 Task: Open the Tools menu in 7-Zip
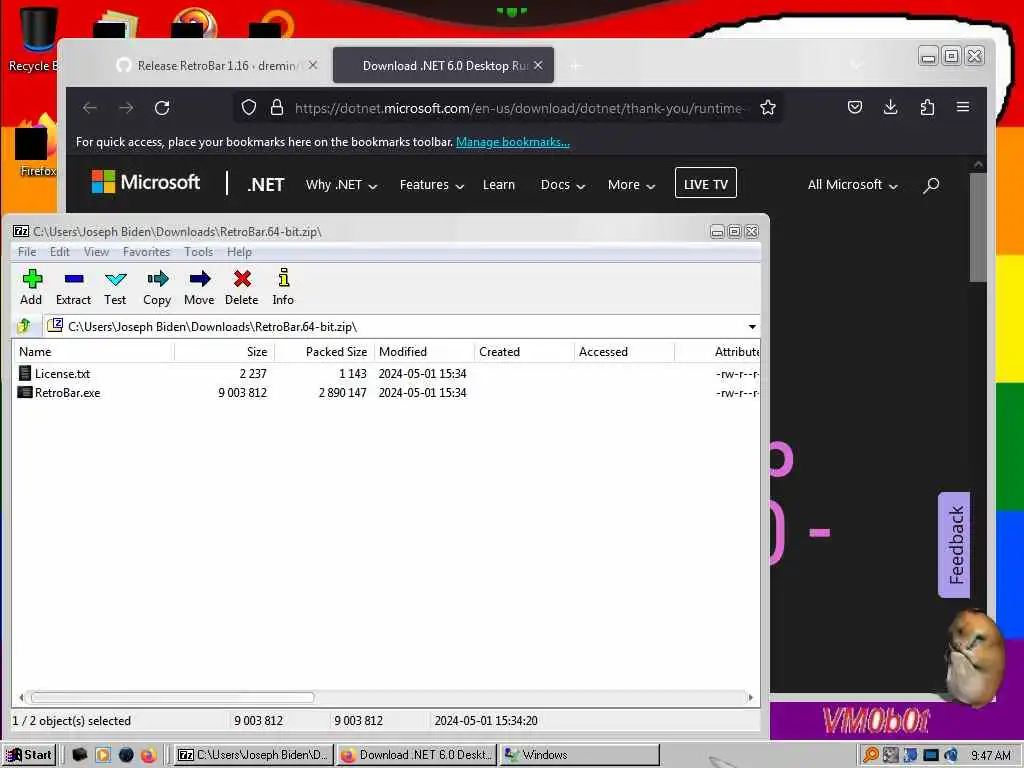pyautogui.click(x=199, y=252)
